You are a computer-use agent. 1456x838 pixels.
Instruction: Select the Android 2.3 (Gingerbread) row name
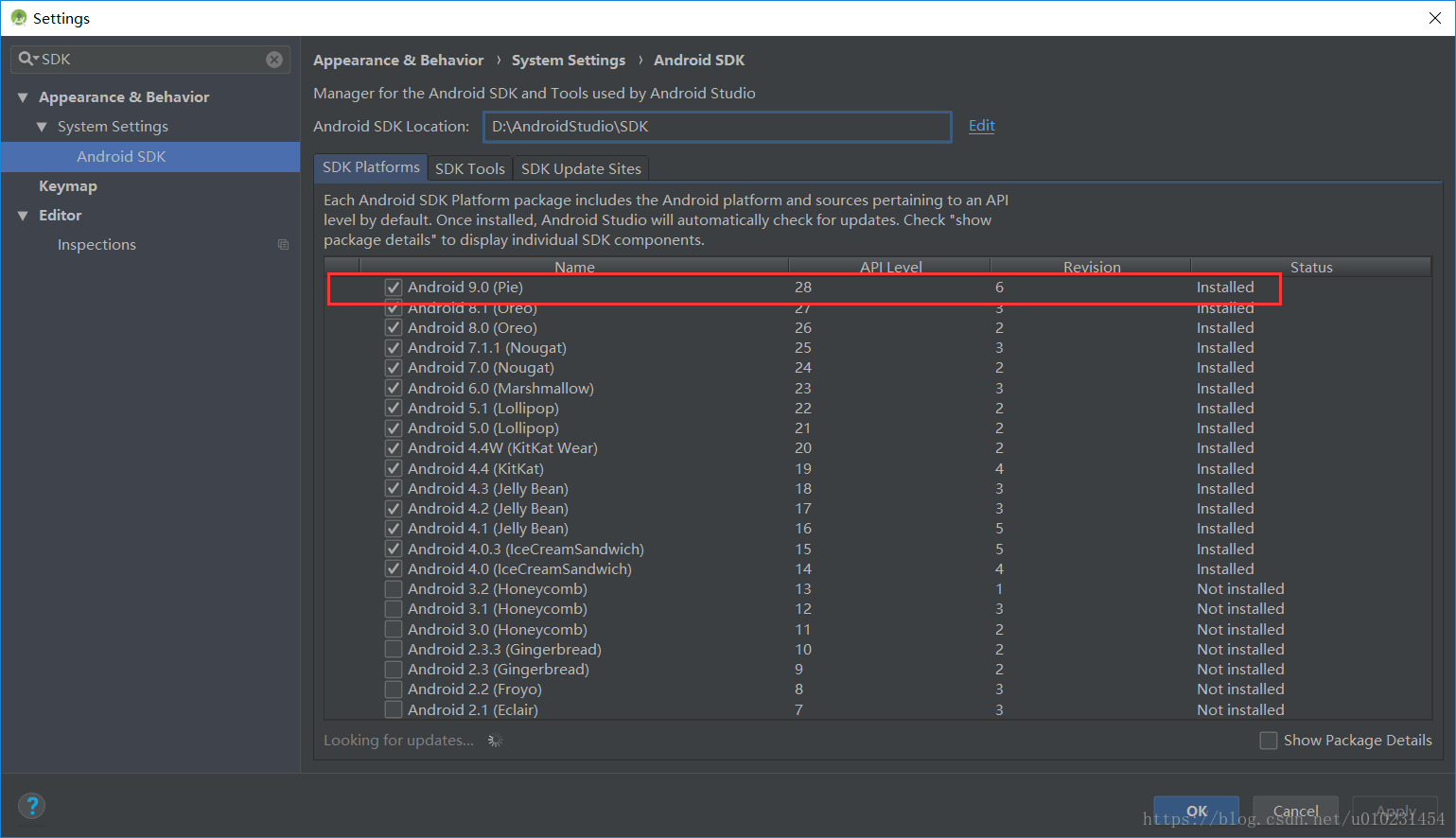499,670
